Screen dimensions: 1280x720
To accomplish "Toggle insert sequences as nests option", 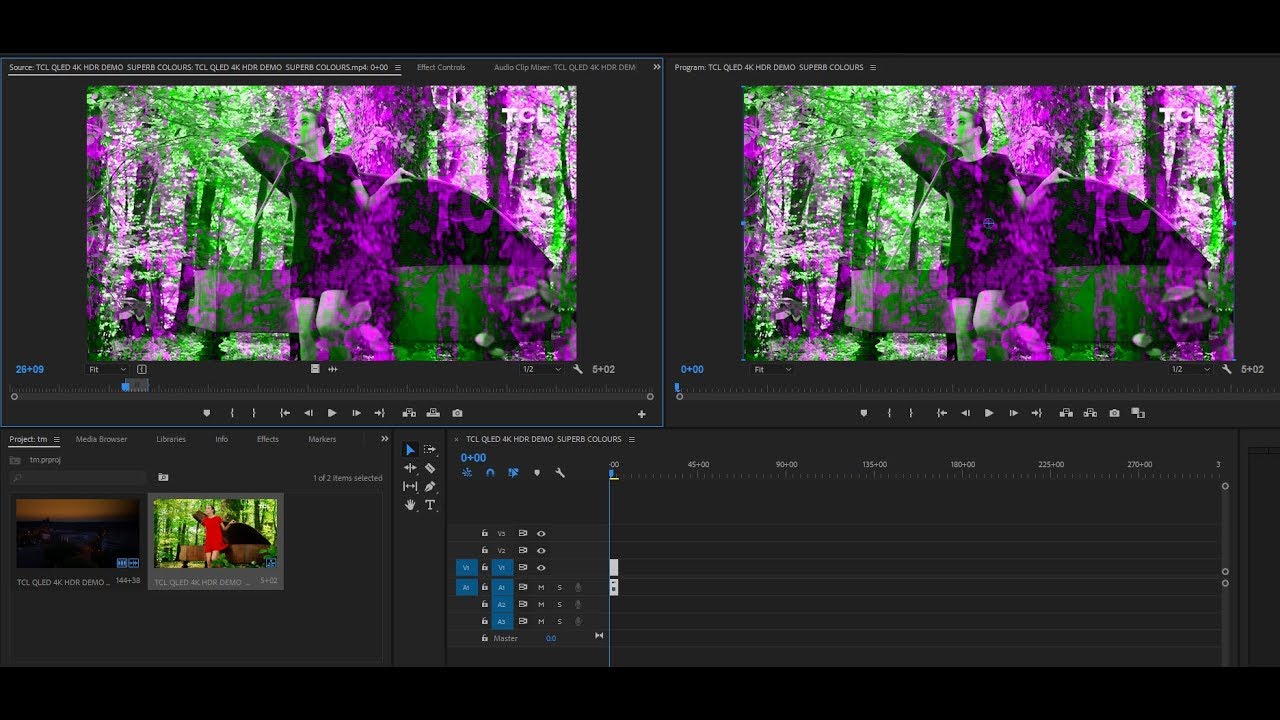I will coord(467,473).
